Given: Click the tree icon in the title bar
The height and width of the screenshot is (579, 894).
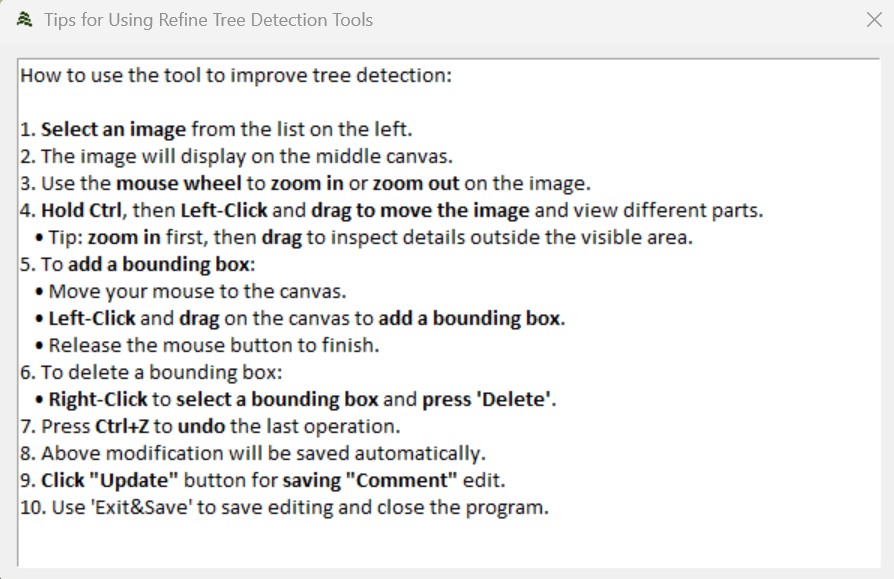Looking at the screenshot, I should [24, 20].
